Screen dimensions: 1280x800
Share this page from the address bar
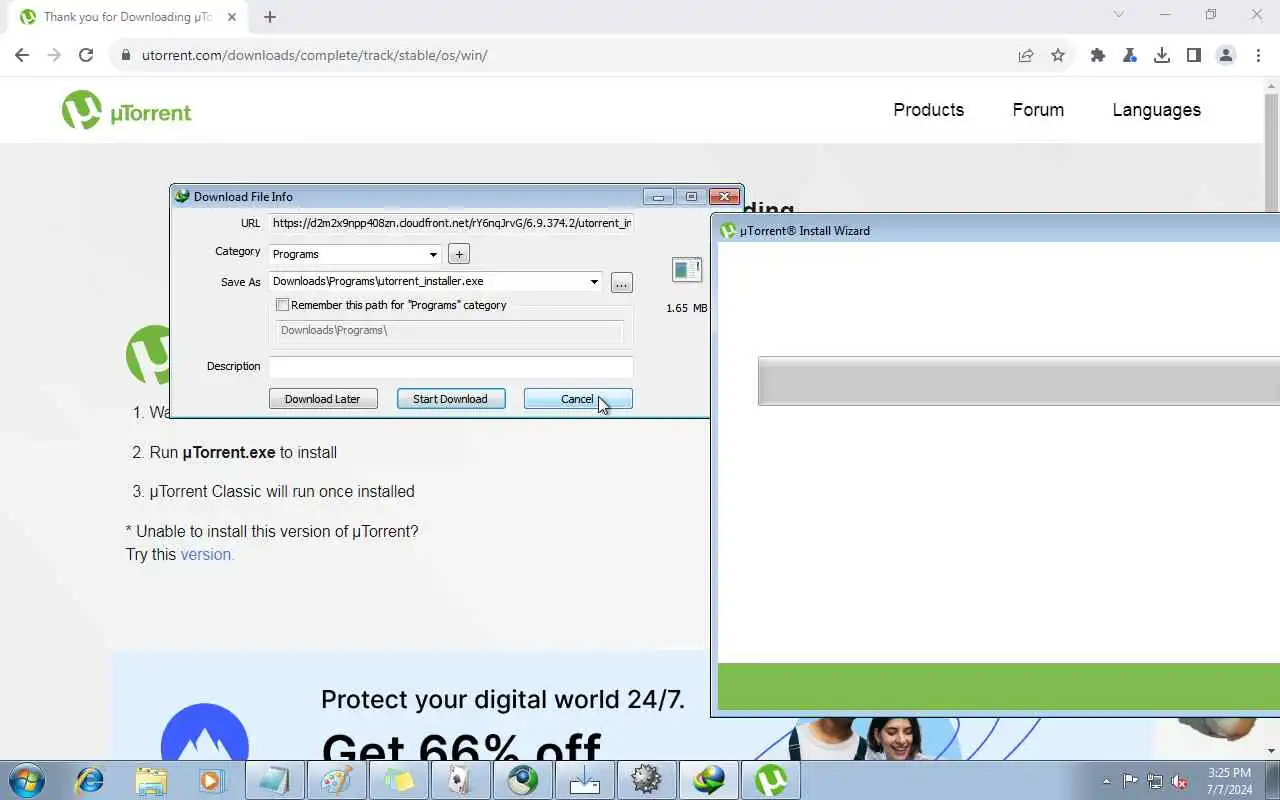click(x=1026, y=55)
